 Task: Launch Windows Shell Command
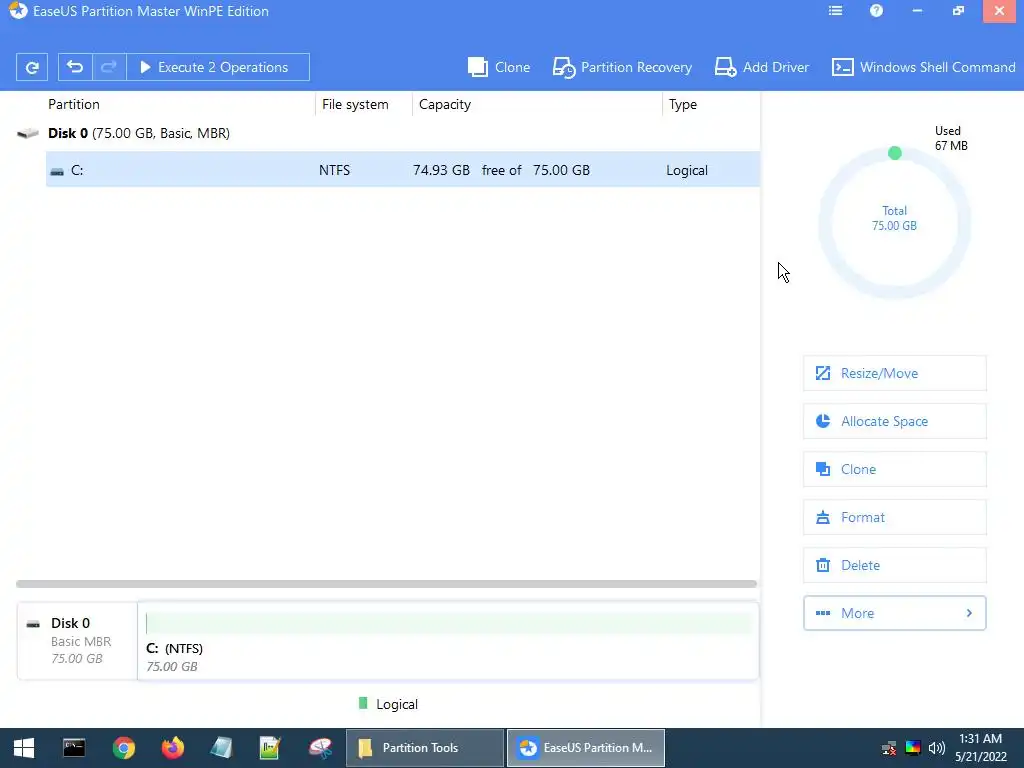pos(923,67)
